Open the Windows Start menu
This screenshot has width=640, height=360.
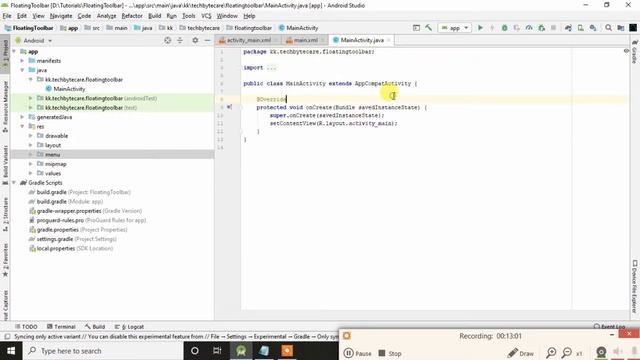[x=11, y=351]
